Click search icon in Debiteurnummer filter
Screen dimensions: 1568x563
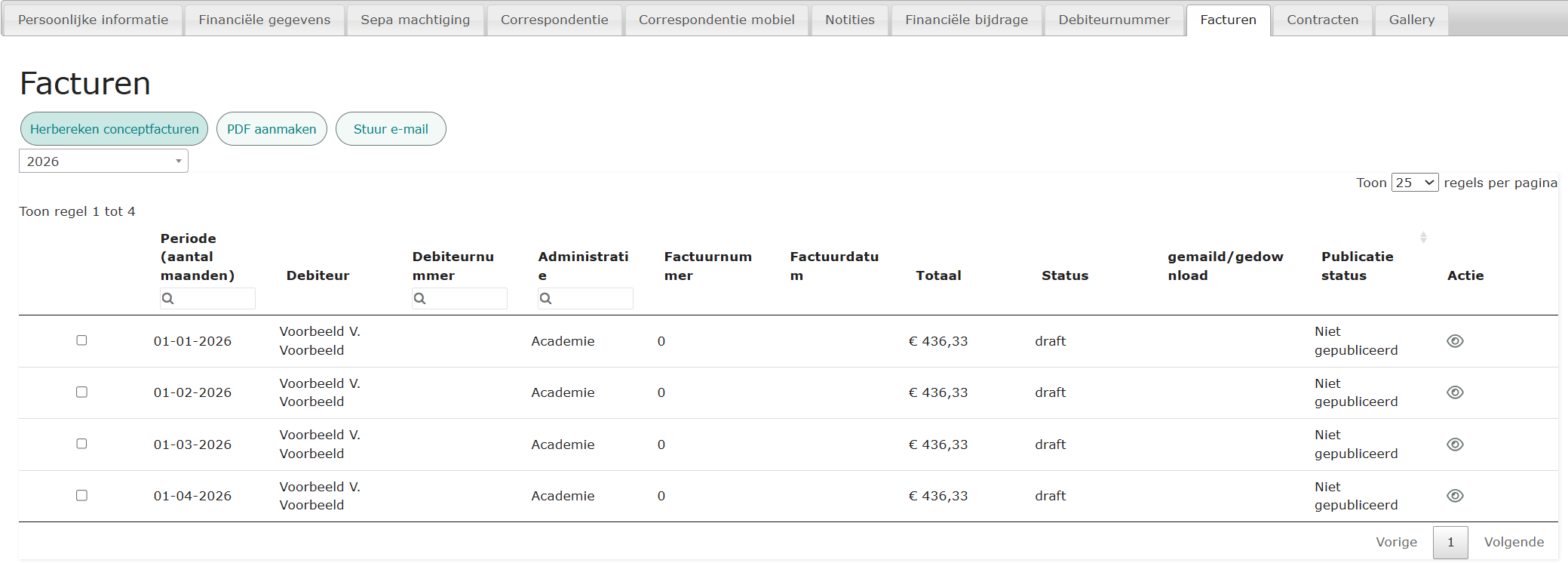coord(420,299)
